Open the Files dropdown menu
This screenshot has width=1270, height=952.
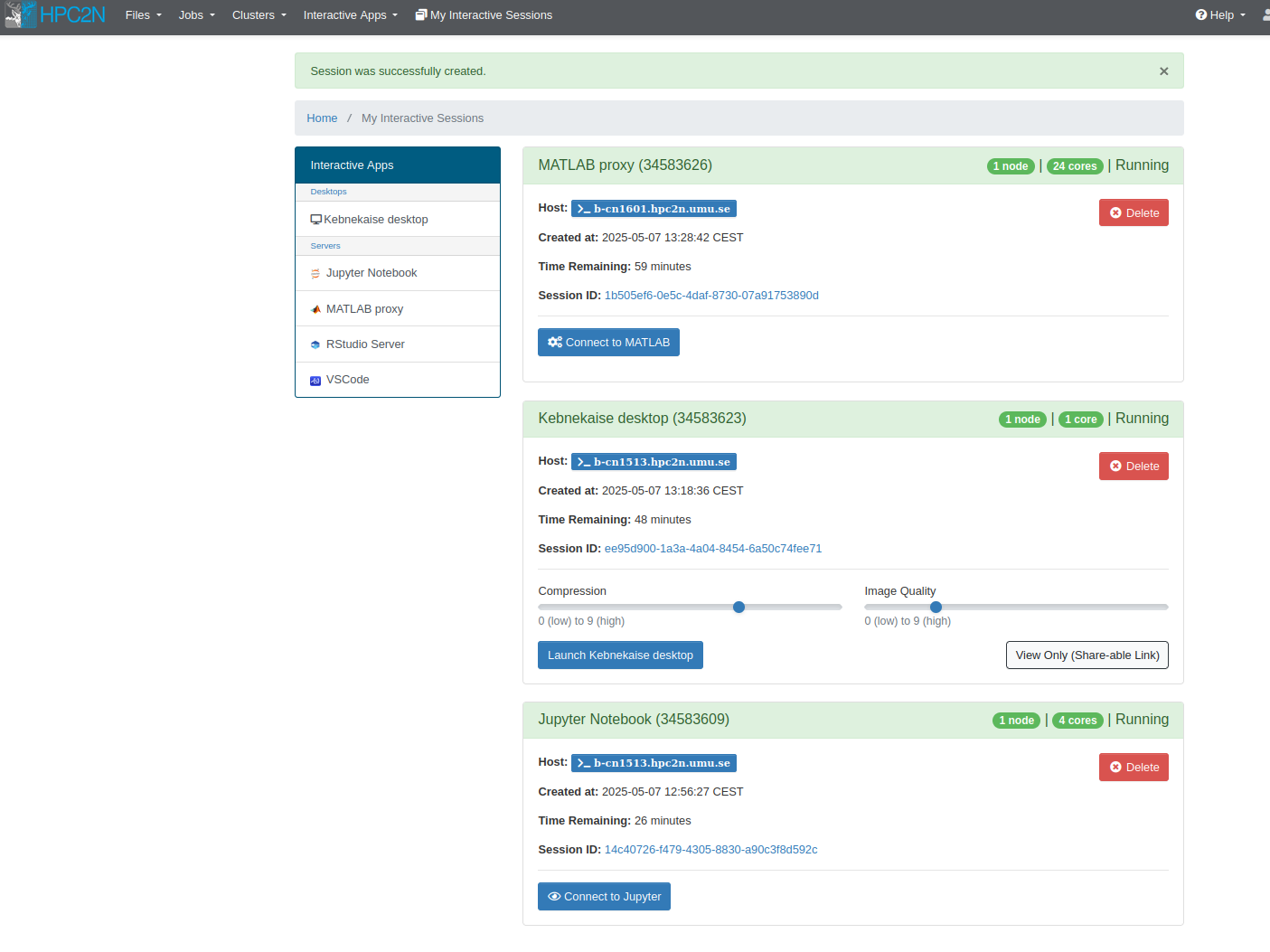click(x=143, y=15)
